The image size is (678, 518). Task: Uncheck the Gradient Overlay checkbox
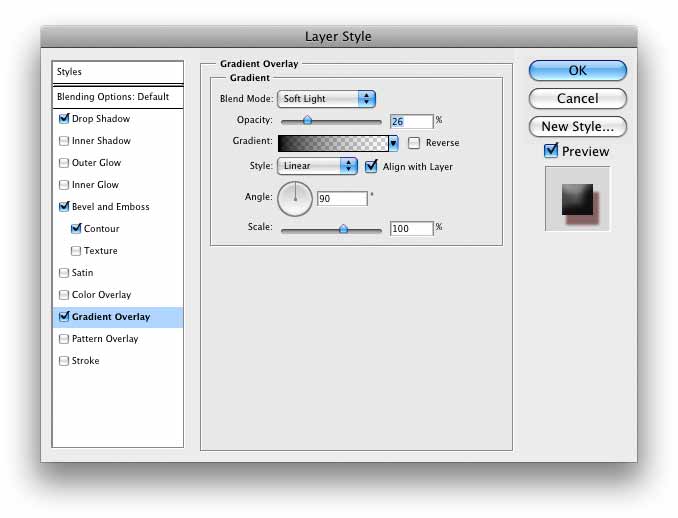click(x=64, y=317)
